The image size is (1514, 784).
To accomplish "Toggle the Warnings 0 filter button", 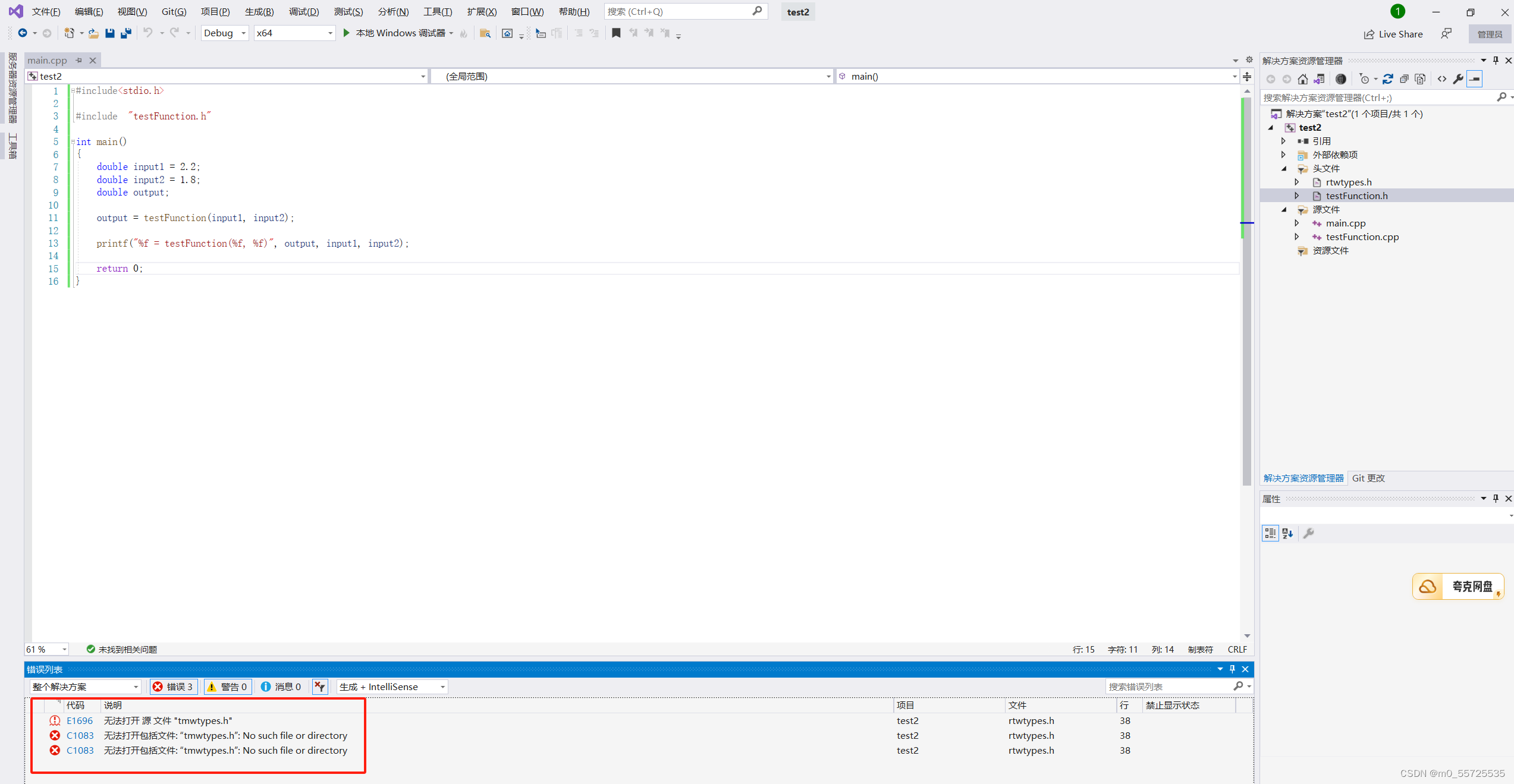I will pos(227,687).
